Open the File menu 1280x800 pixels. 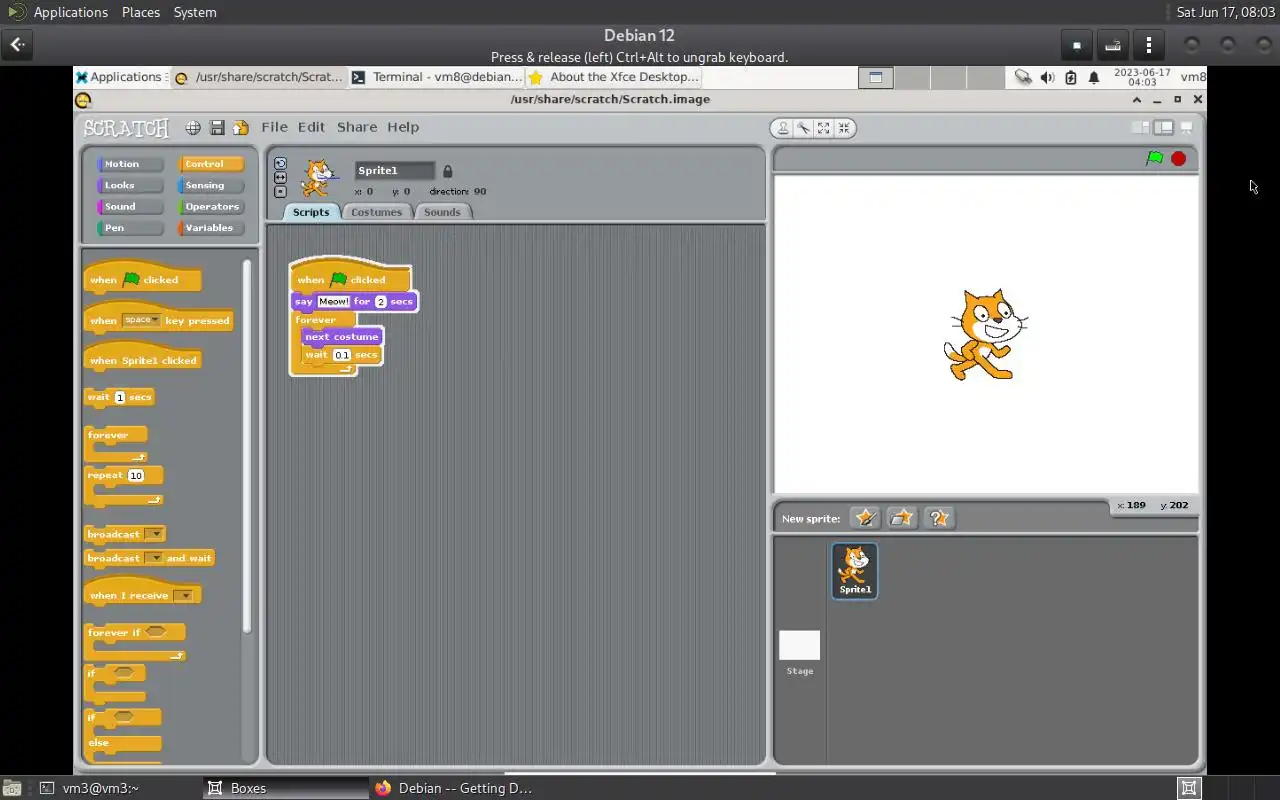pos(274,127)
